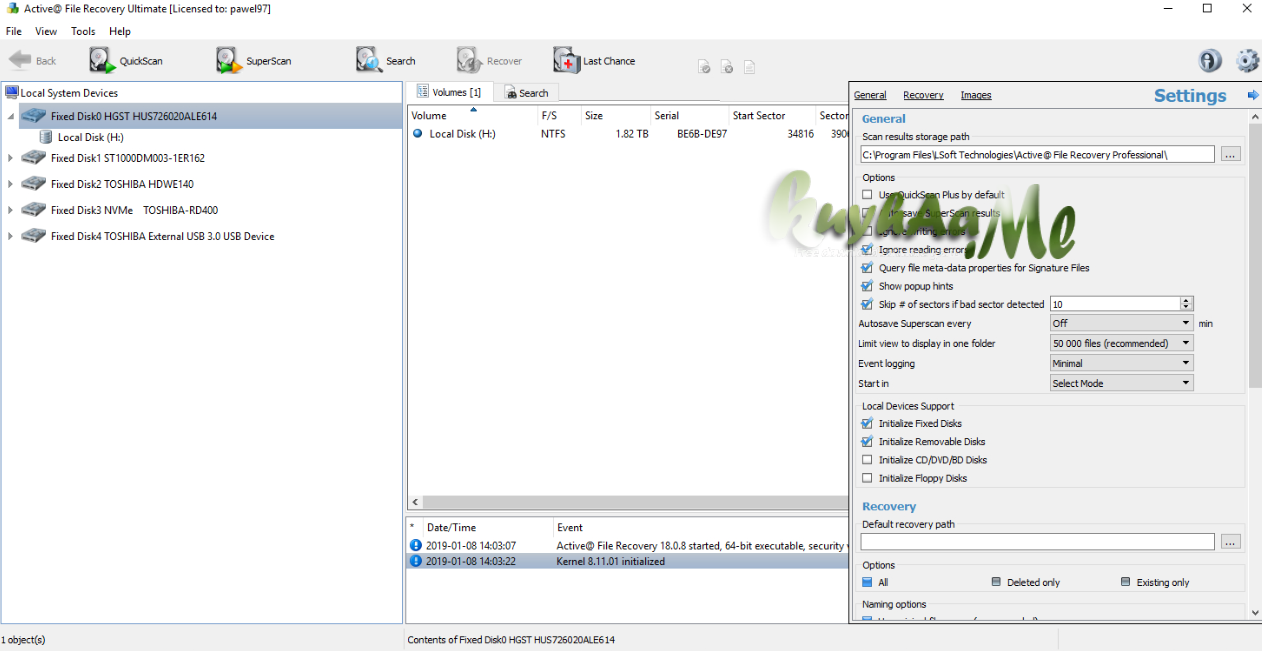Click the Local System Devices computer icon
The image size is (1262, 651).
pyautogui.click(x=12, y=93)
